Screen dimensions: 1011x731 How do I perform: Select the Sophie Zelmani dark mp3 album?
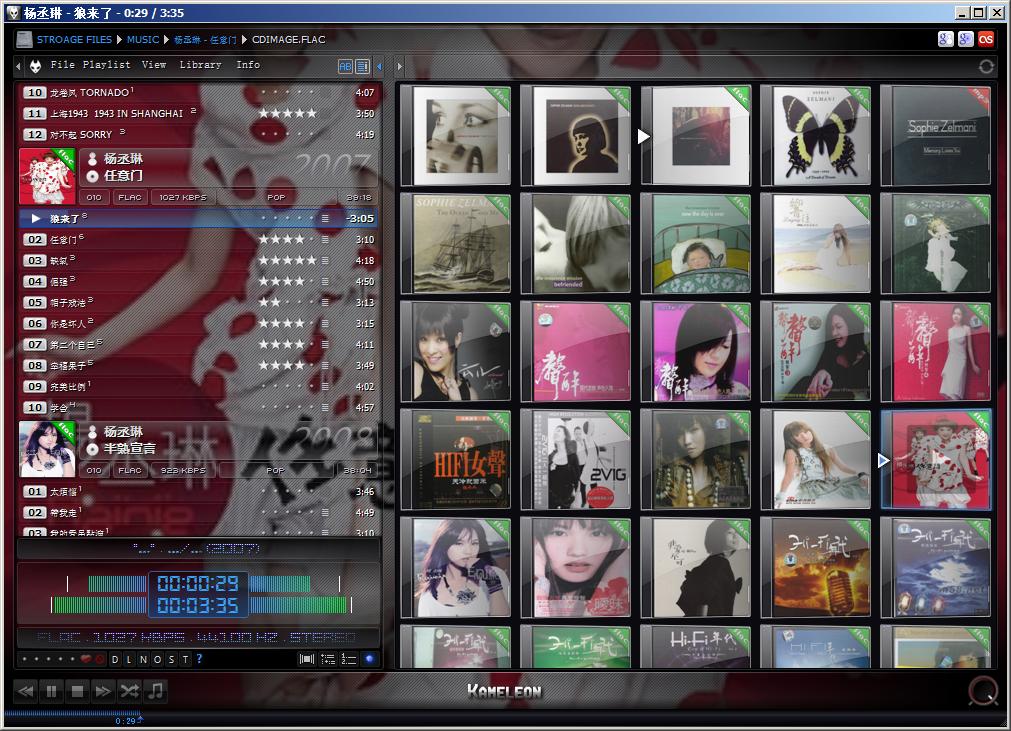pos(936,136)
